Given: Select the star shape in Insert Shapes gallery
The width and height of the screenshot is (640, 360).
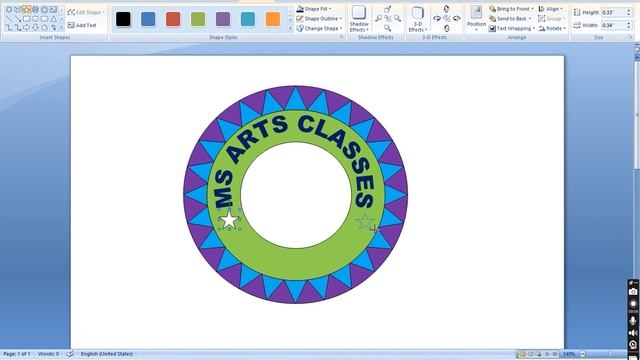Looking at the screenshot, I should click(27, 9).
